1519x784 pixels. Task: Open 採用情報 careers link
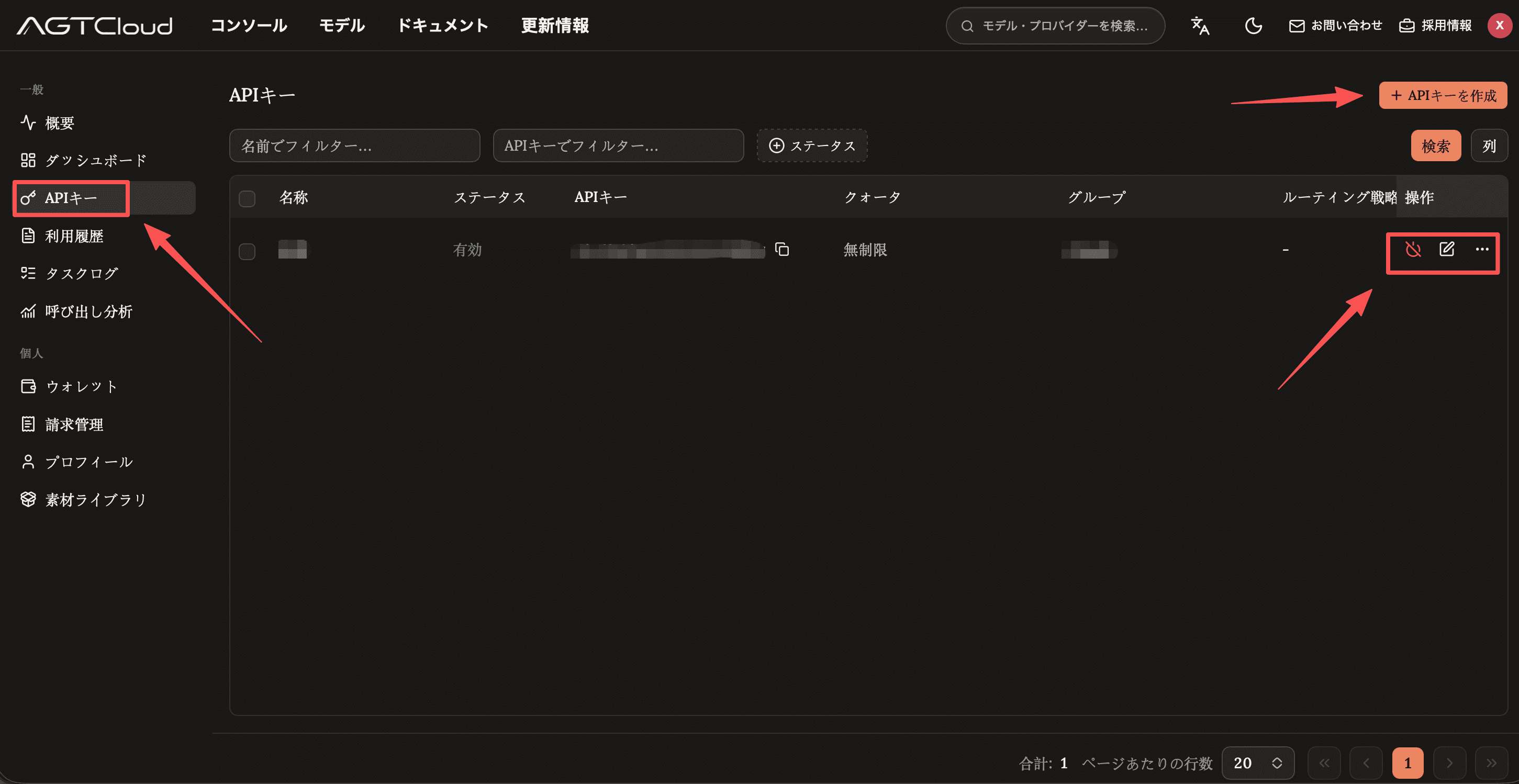click(1435, 25)
